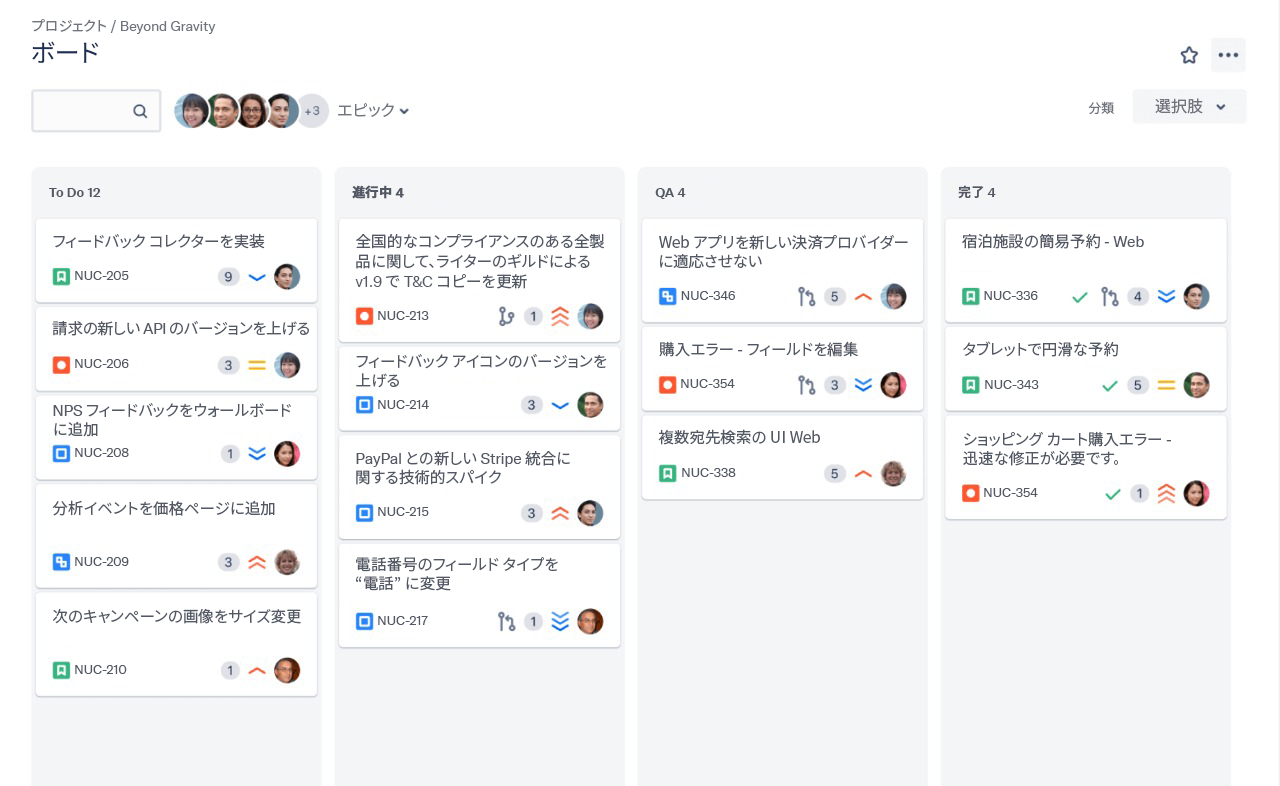
Task: Toggle first avatar filter in header
Action: [x=191, y=111]
